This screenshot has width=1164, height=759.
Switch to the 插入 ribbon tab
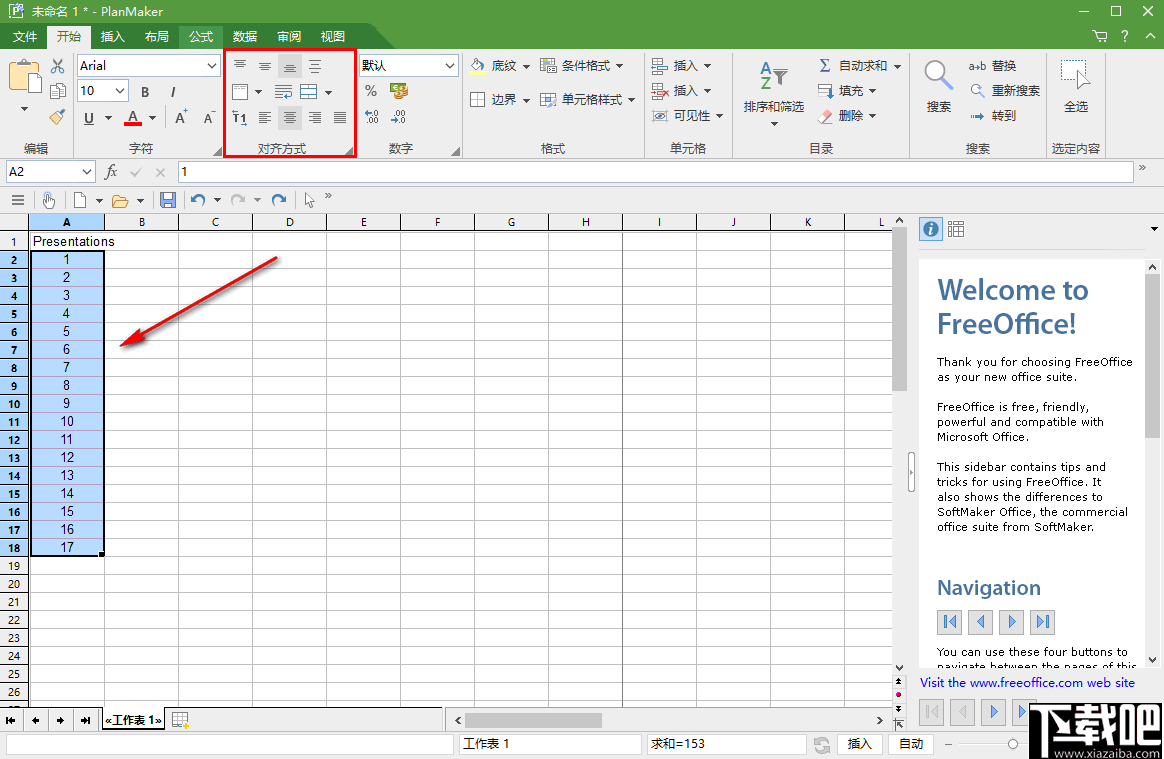coord(112,36)
